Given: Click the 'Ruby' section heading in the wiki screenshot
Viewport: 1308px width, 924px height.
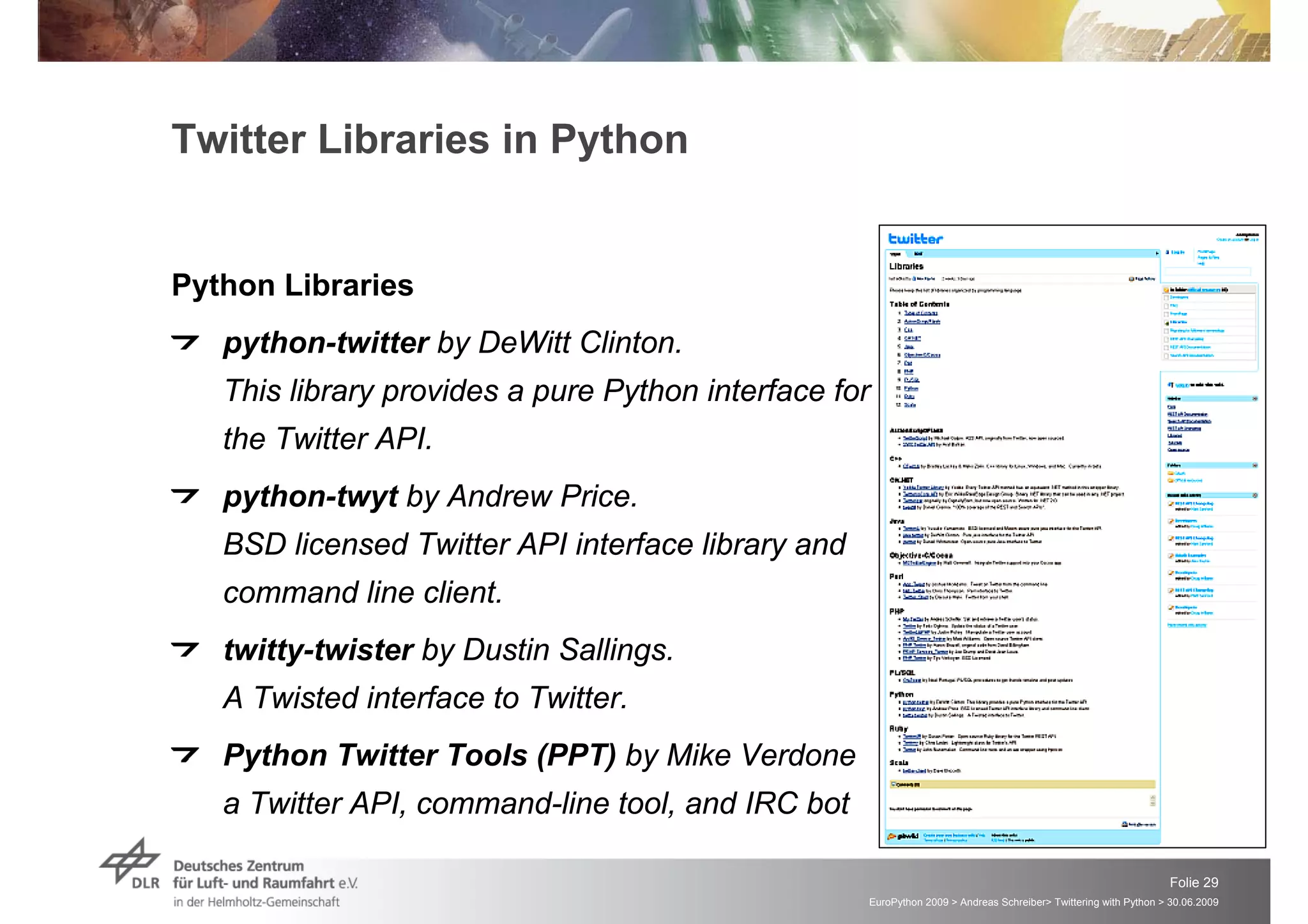Looking at the screenshot, I should pyautogui.click(x=898, y=729).
